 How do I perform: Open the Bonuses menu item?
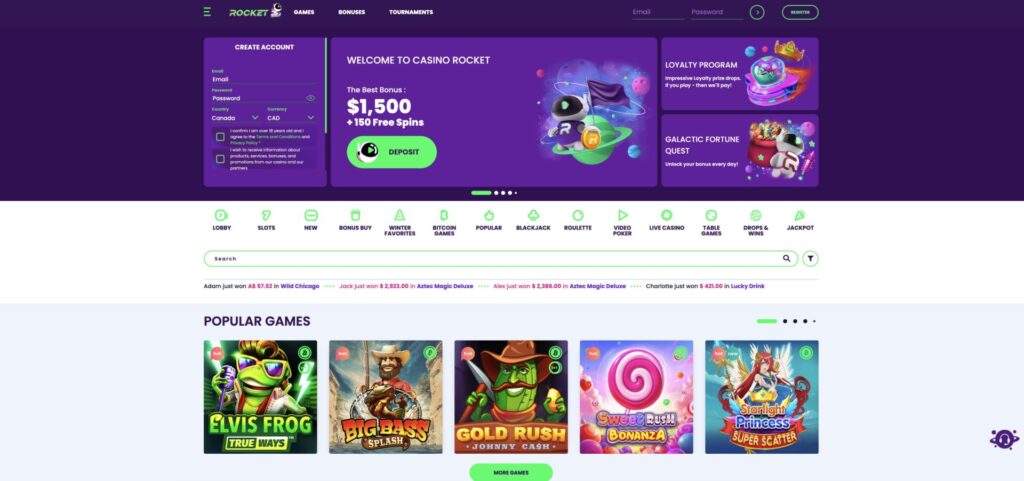click(351, 12)
